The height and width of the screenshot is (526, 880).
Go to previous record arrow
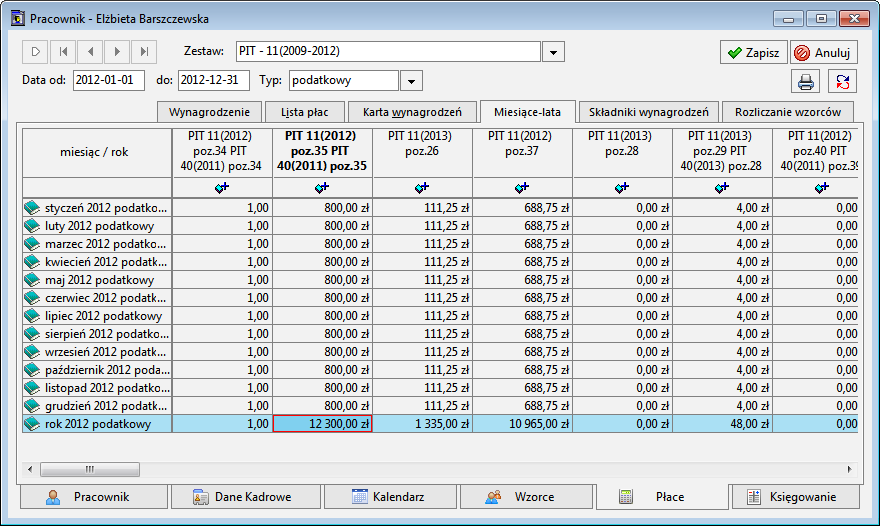pyautogui.click(x=90, y=52)
